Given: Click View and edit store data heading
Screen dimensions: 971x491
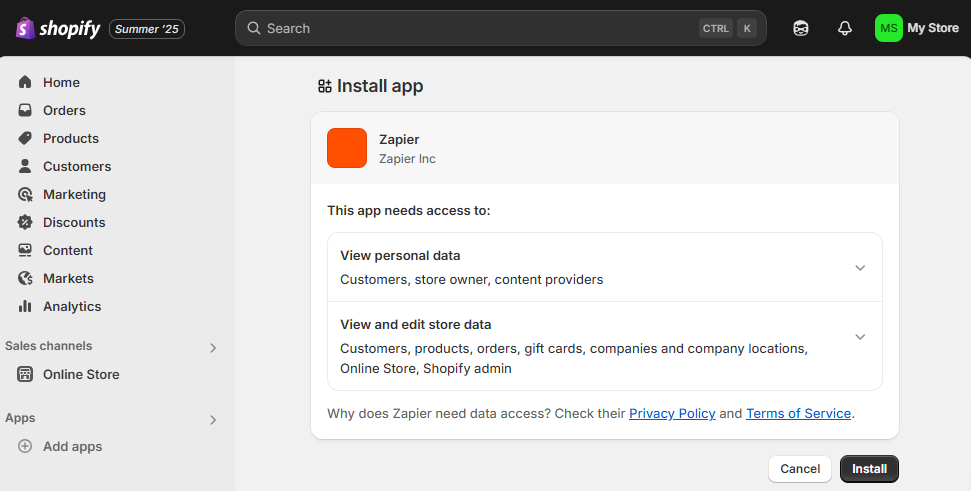Looking at the screenshot, I should [416, 324].
